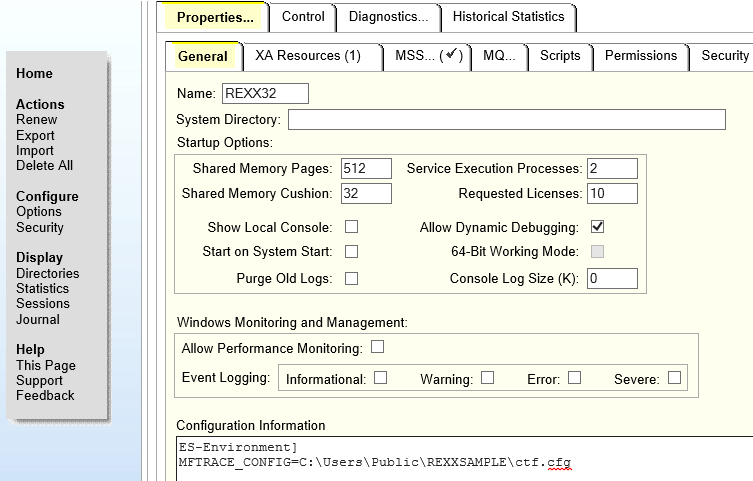Click the Name field containing REXX32
753x481 pixels.
tap(265, 94)
